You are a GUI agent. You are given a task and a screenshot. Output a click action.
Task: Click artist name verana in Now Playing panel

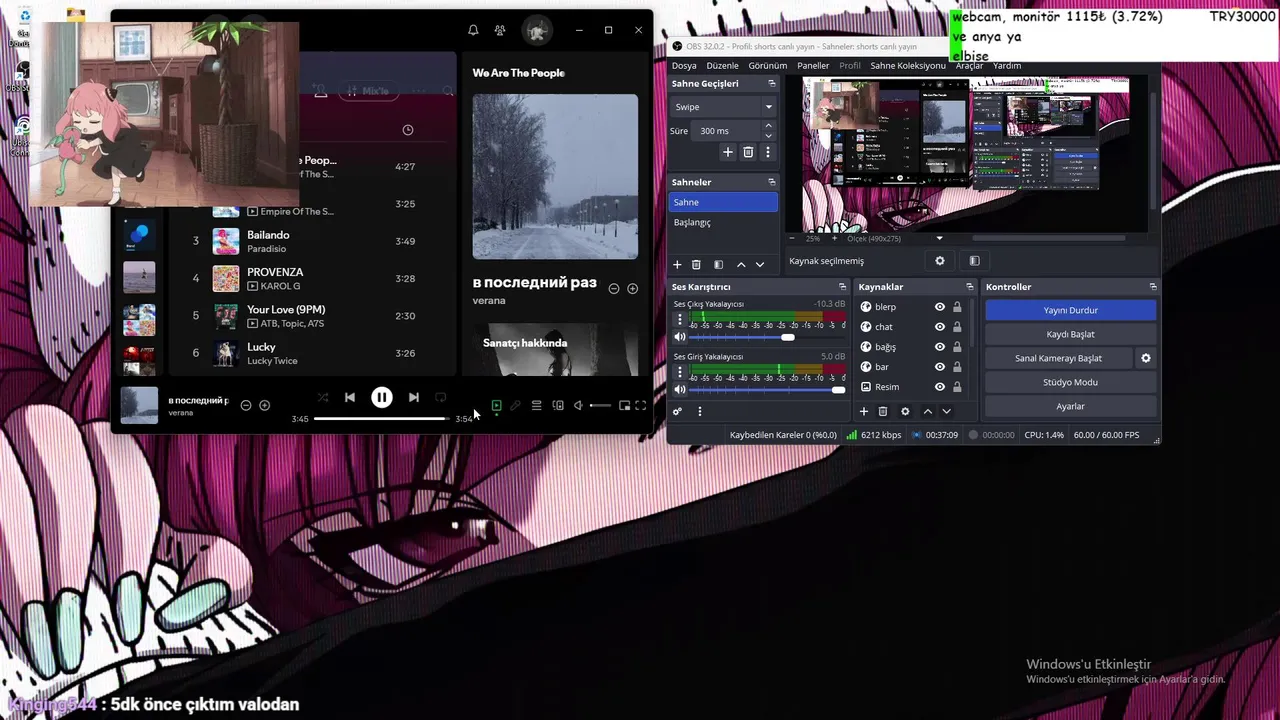click(489, 301)
